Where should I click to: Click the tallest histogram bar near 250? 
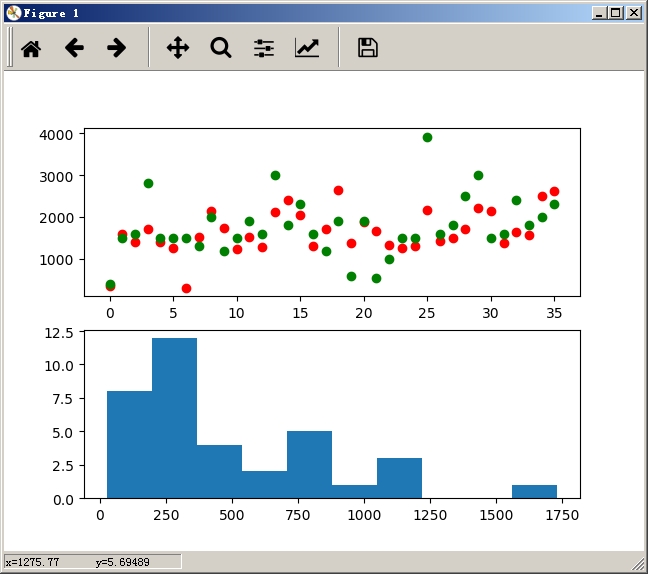click(174, 418)
